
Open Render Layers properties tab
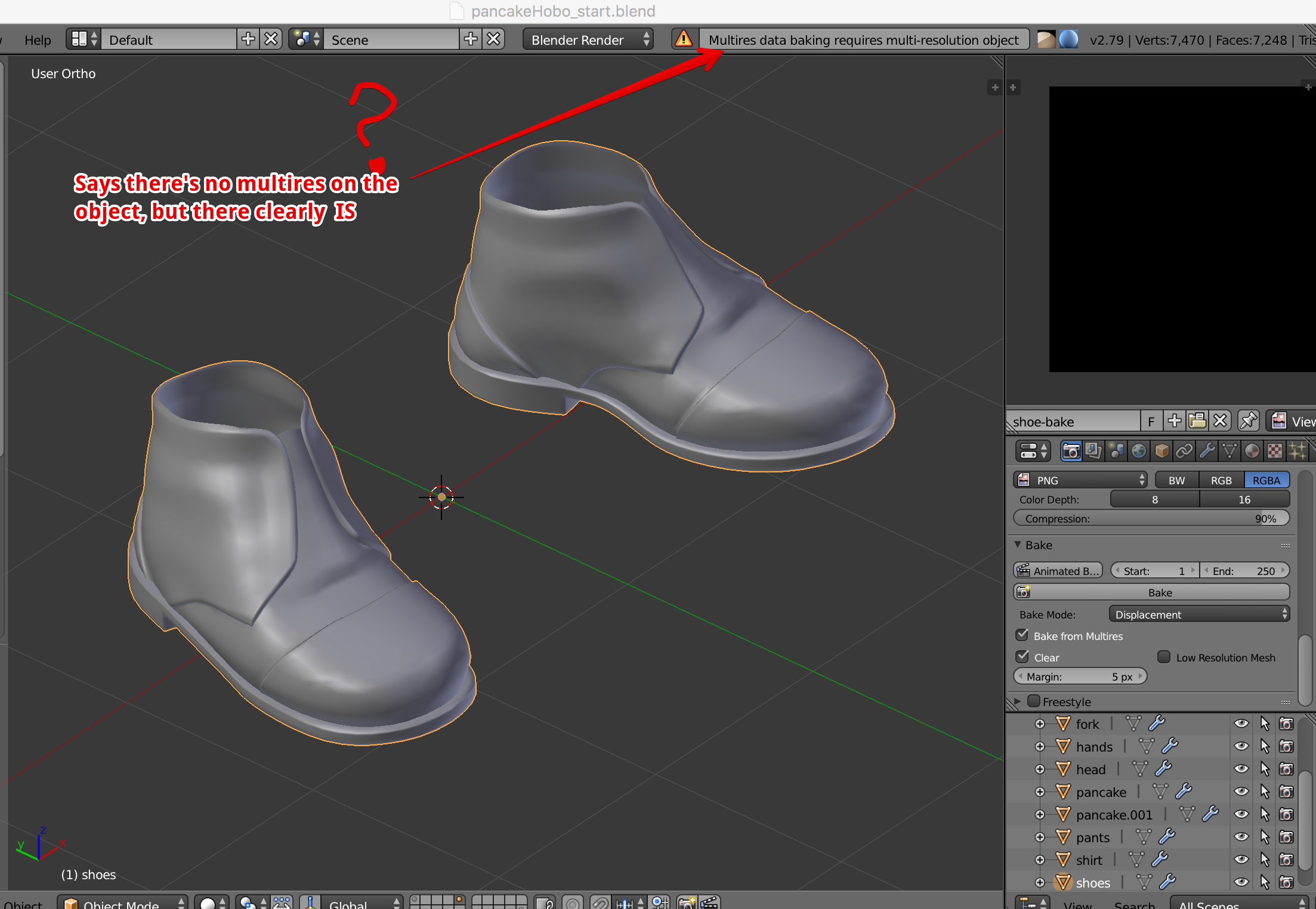tap(1093, 452)
